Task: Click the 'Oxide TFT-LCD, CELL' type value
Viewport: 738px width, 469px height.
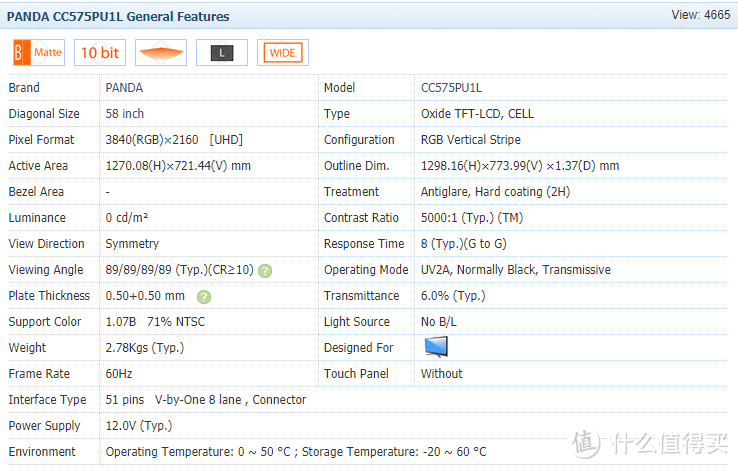Action: pos(477,114)
